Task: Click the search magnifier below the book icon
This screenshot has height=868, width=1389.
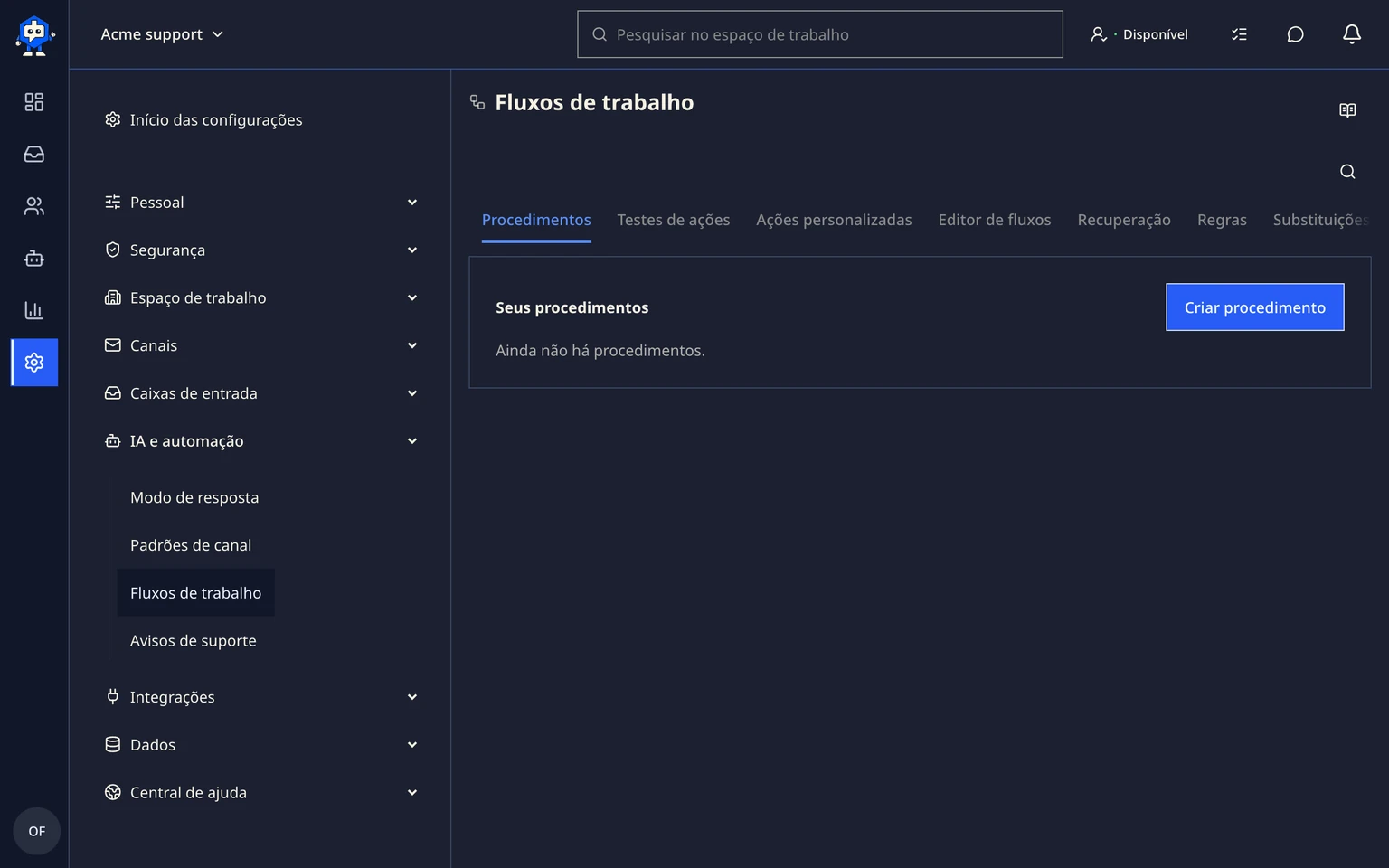Action: click(x=1347, y=172)
